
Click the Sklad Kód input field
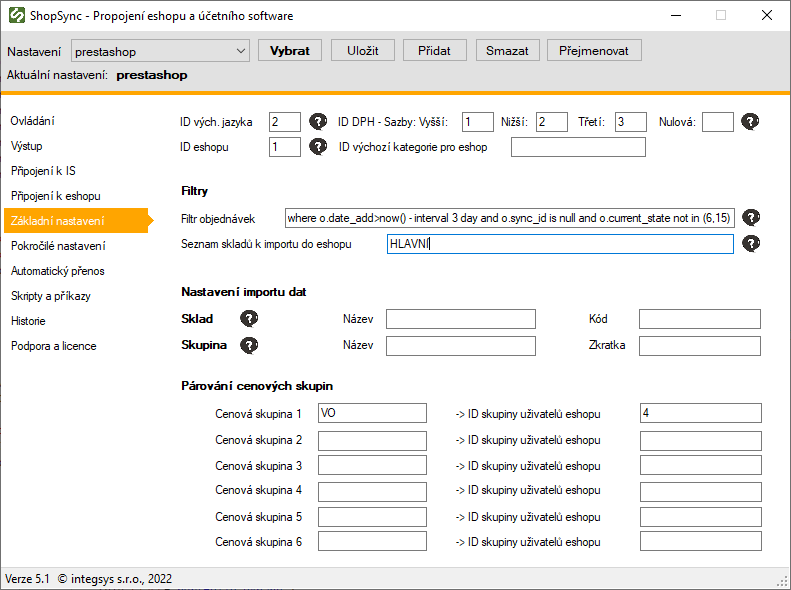pos(699,319)
